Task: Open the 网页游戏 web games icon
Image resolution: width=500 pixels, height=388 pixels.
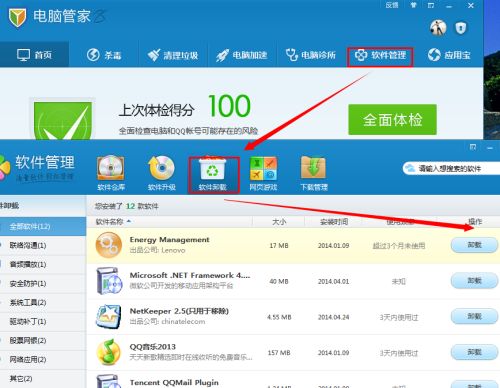Action: [x=263, y=173]
